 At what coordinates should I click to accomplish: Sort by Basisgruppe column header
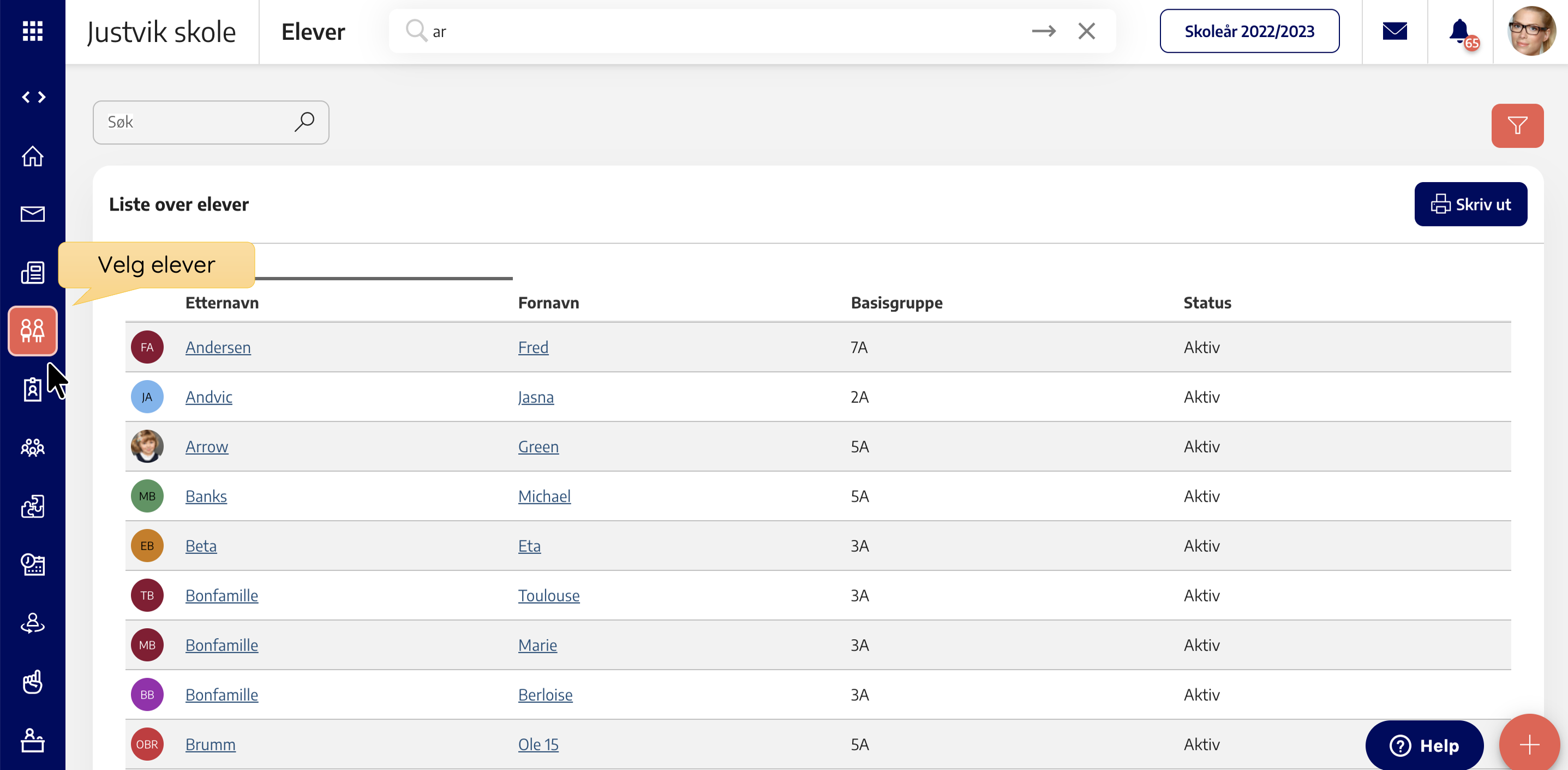pos(896,303)
